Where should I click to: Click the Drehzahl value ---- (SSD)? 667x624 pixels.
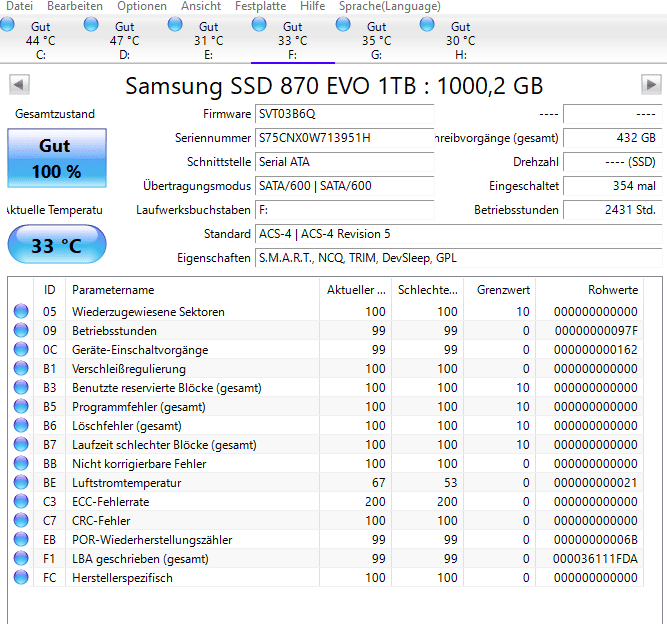pyautogui.click(x=613, y=162)
